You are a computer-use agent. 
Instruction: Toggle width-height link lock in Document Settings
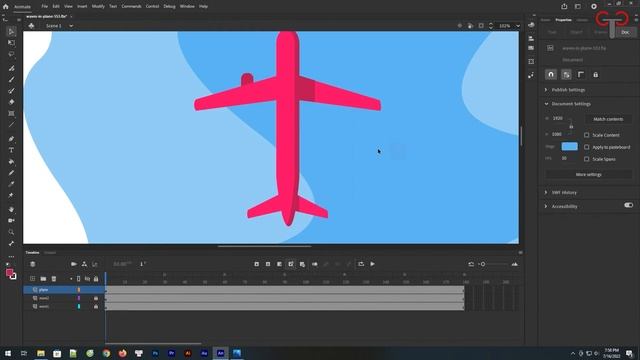coord(571,126)
